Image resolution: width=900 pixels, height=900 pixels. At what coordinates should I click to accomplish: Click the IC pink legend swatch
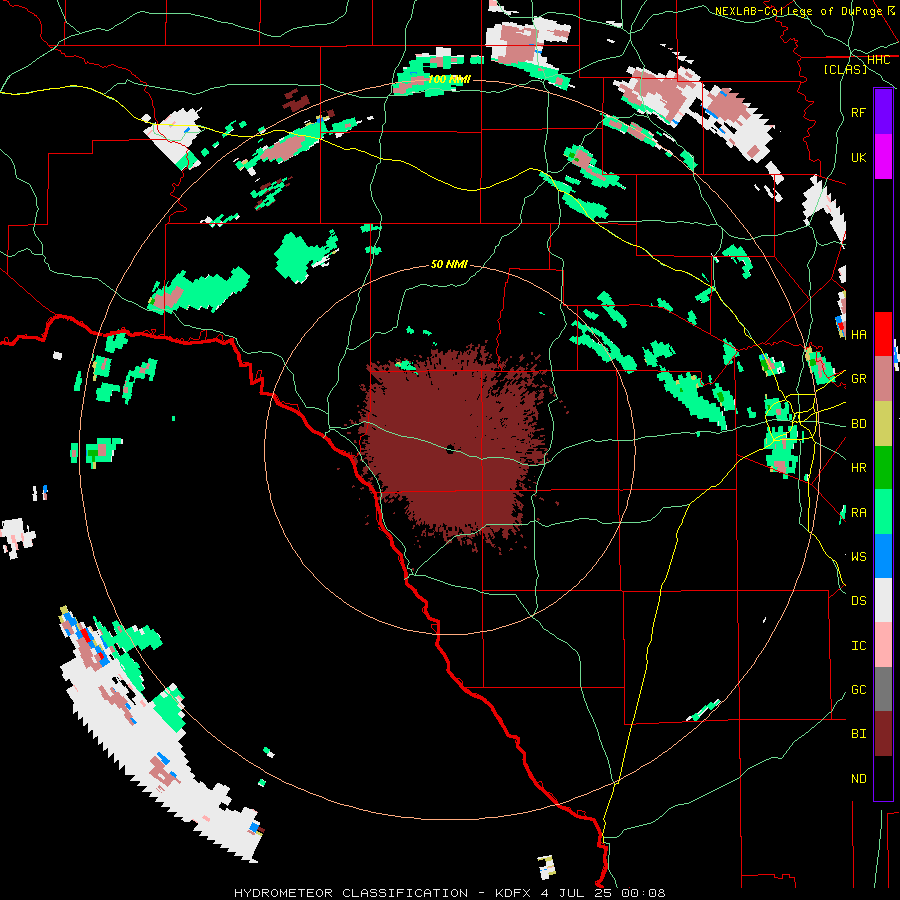883,645
